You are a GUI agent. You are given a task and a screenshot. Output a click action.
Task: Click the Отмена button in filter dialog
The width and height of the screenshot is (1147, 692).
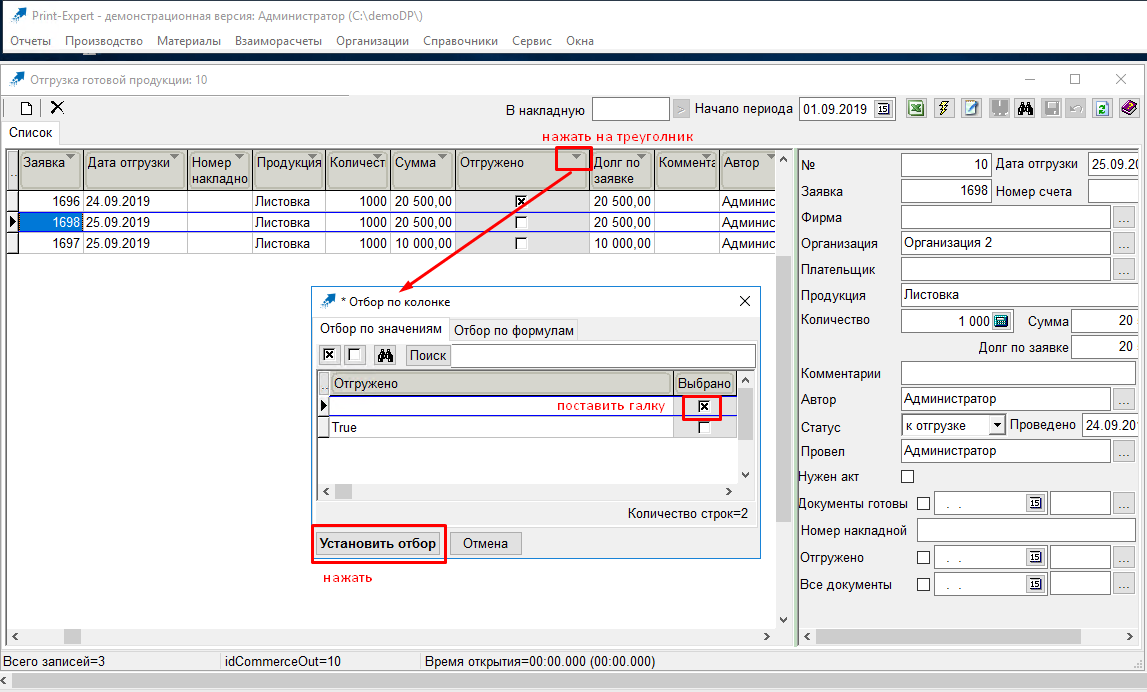point(485,544)
